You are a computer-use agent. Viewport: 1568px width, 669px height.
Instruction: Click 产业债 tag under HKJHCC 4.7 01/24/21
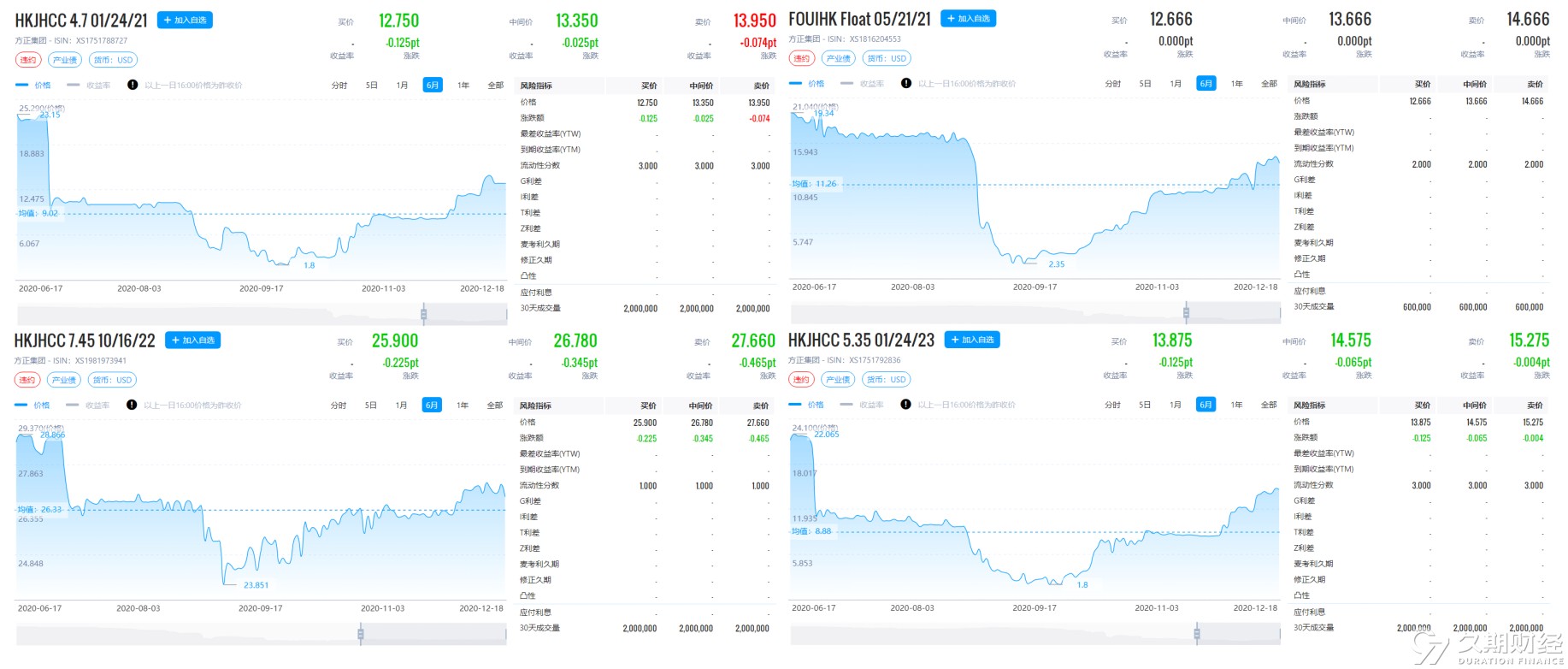point(65,60)
